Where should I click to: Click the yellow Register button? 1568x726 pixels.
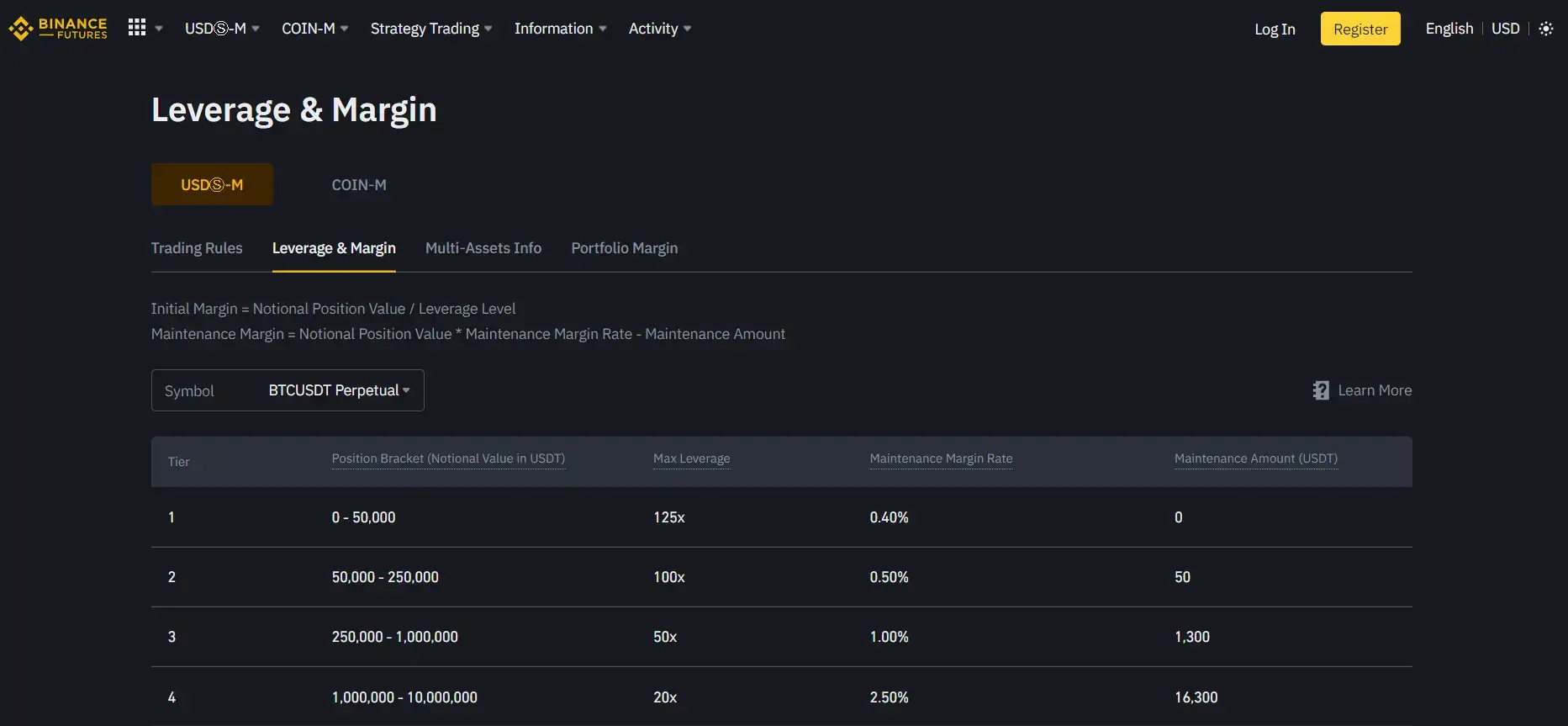[1360, 29]
